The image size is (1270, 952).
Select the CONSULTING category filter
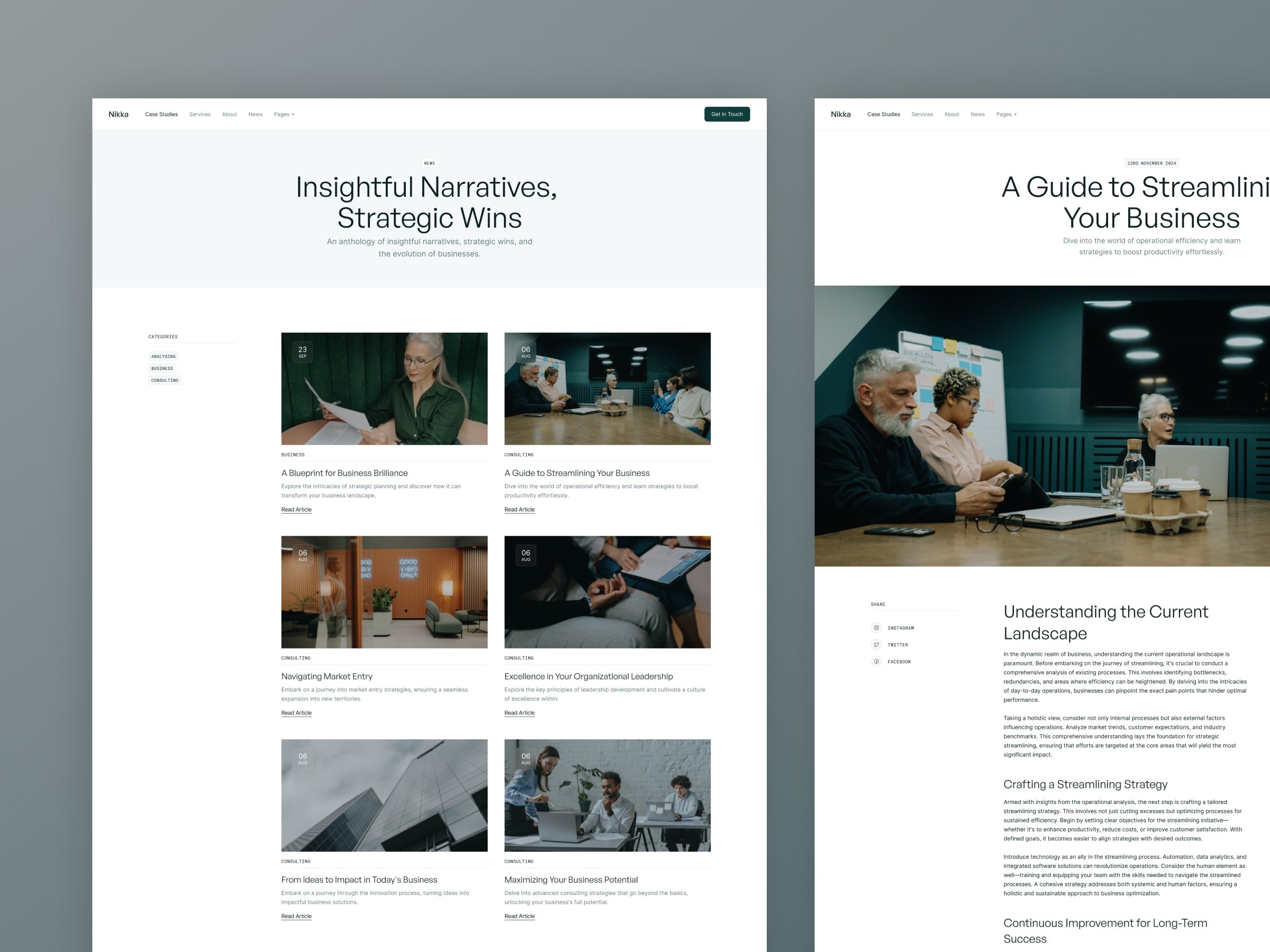click(x=164, y=380)
